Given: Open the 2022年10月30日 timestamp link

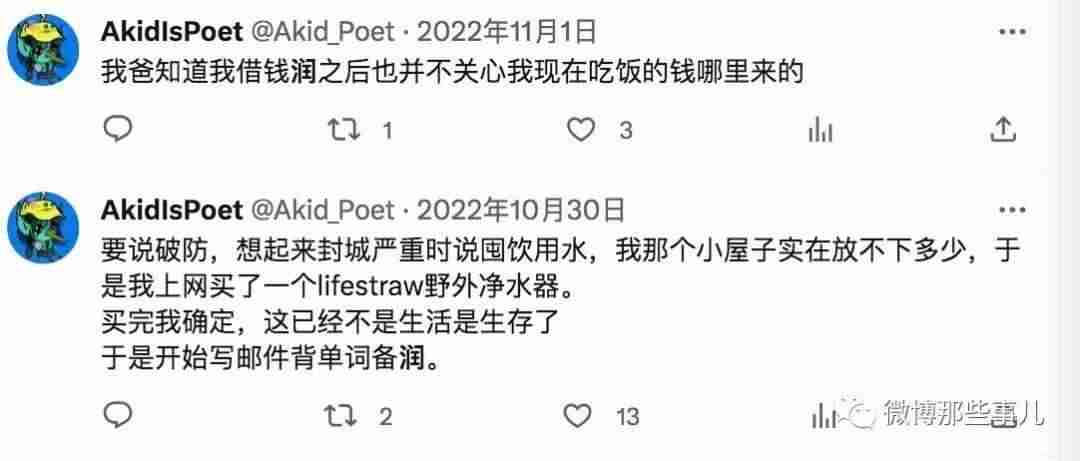Looking at the screenshot, I should click(521, 209).
